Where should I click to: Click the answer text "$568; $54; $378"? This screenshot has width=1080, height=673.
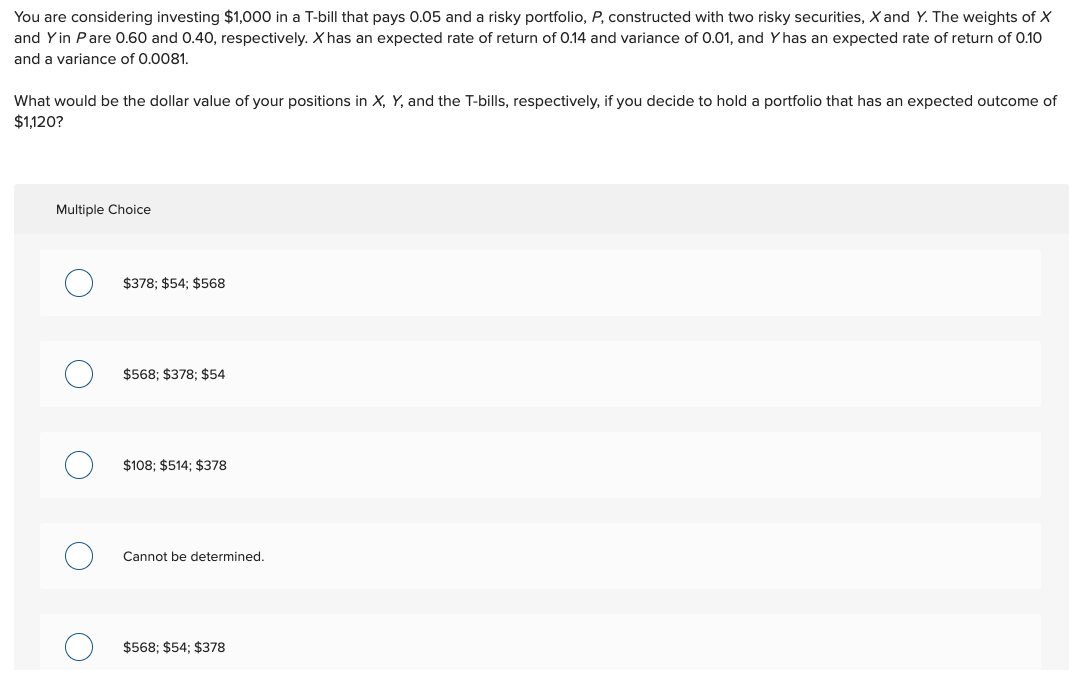[x=174, y=647]
